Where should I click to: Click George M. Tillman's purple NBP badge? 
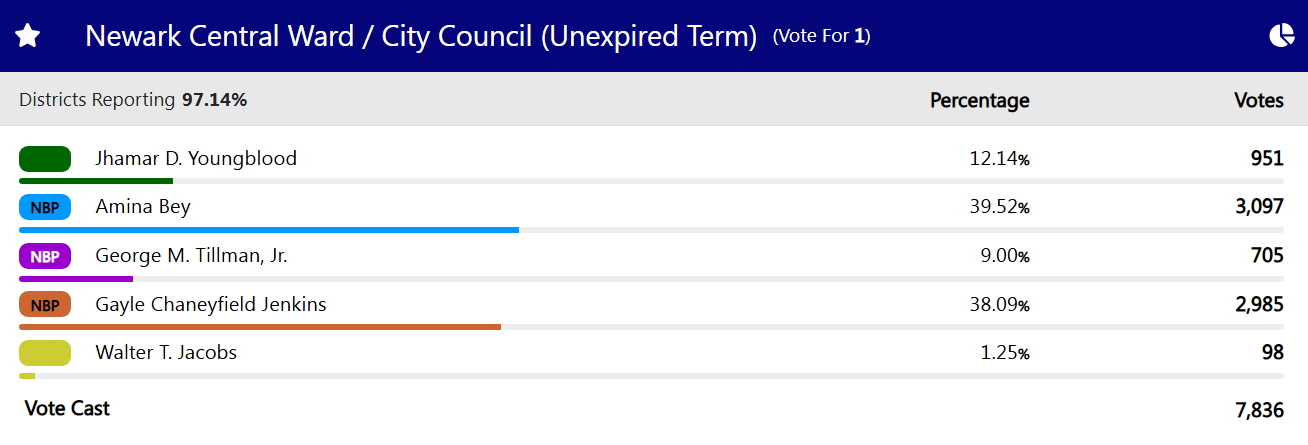pos(45,256)
